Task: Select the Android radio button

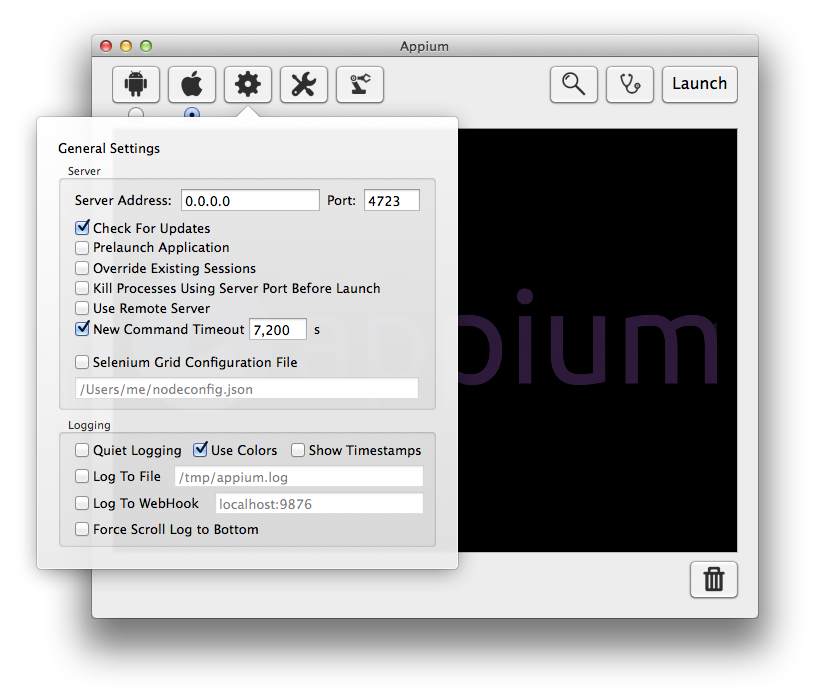Action: tap(136, 114)
